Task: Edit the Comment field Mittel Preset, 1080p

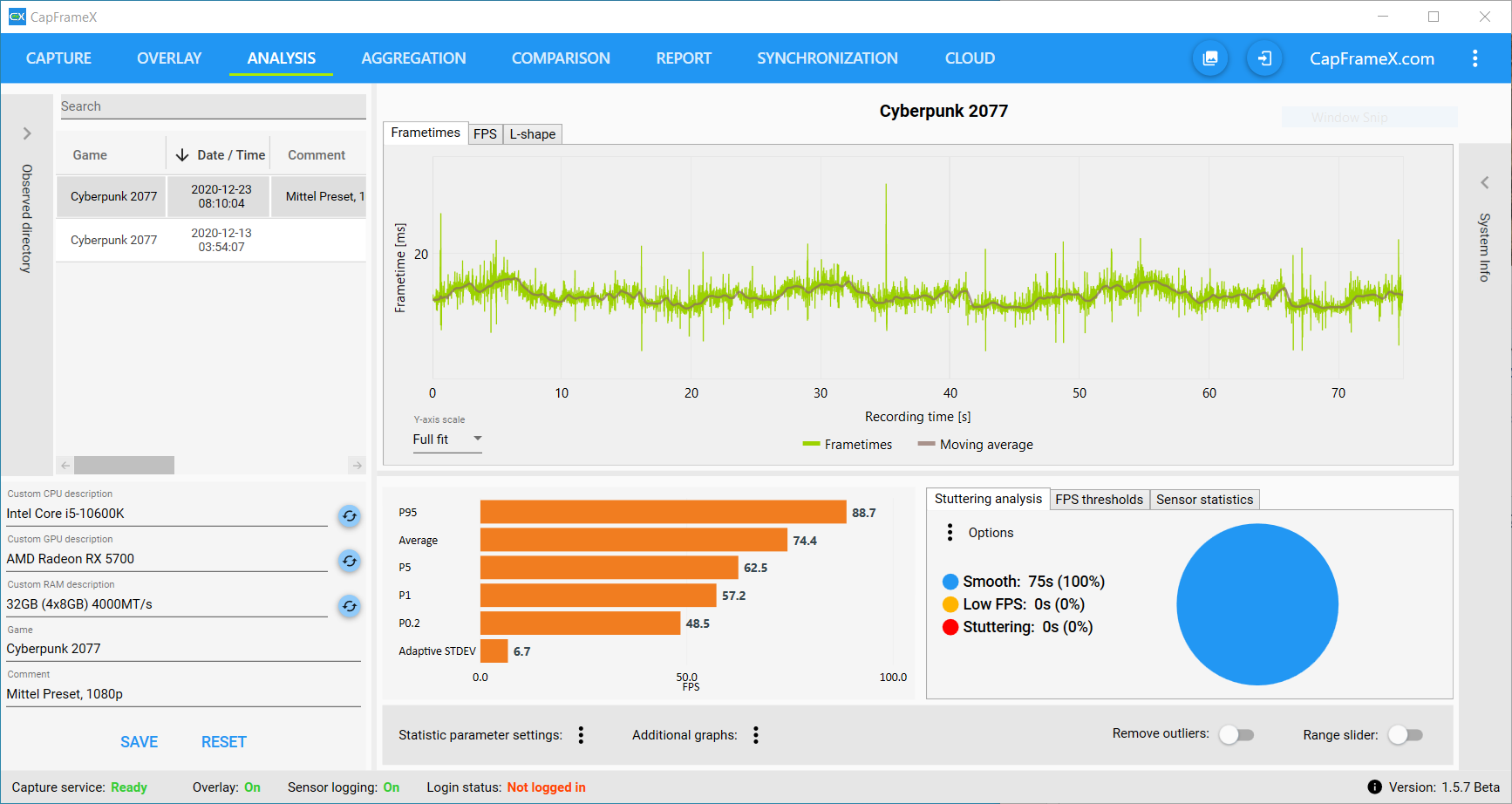Action: (x=183, y=694)
